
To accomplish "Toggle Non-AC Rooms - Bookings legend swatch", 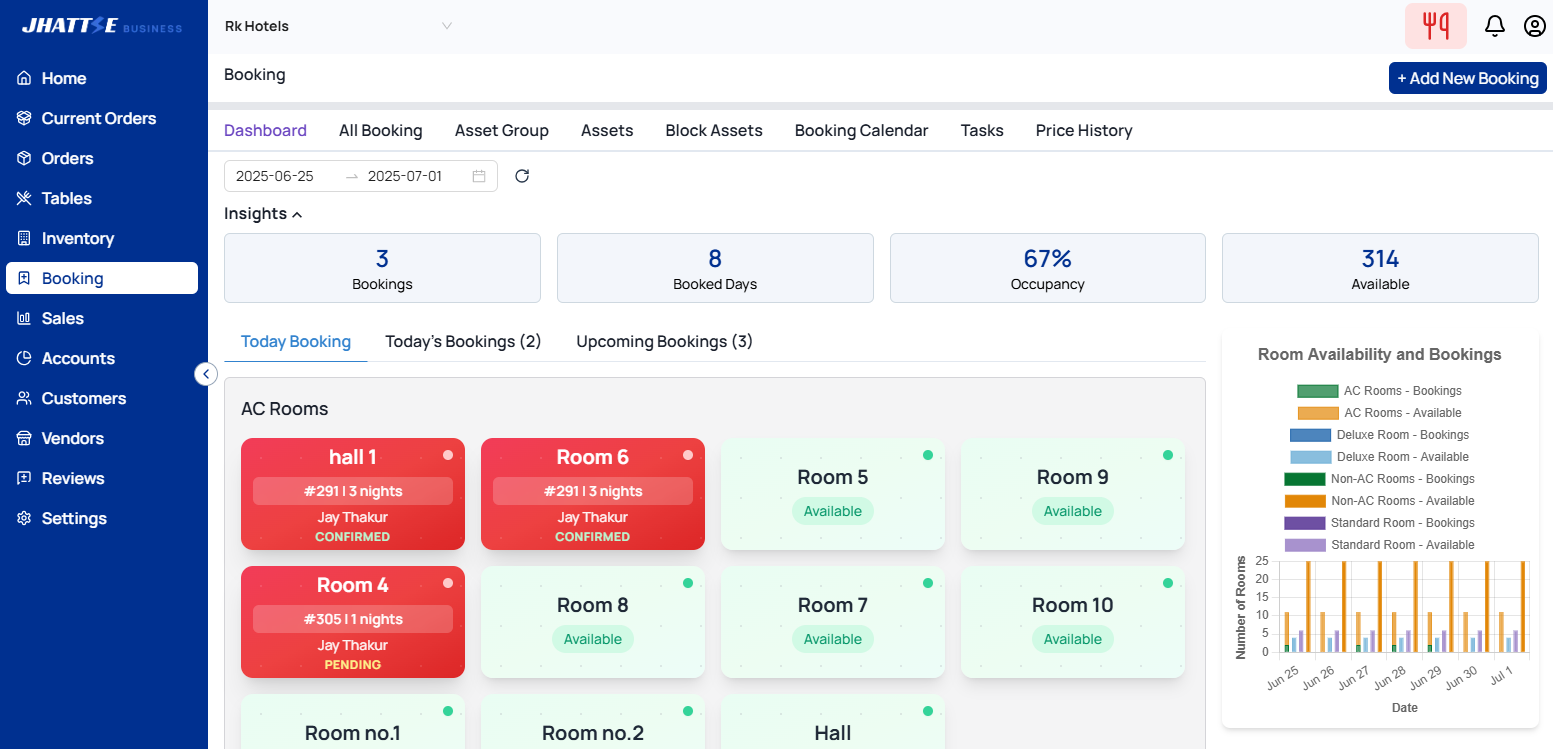I will coord(1304,479).
